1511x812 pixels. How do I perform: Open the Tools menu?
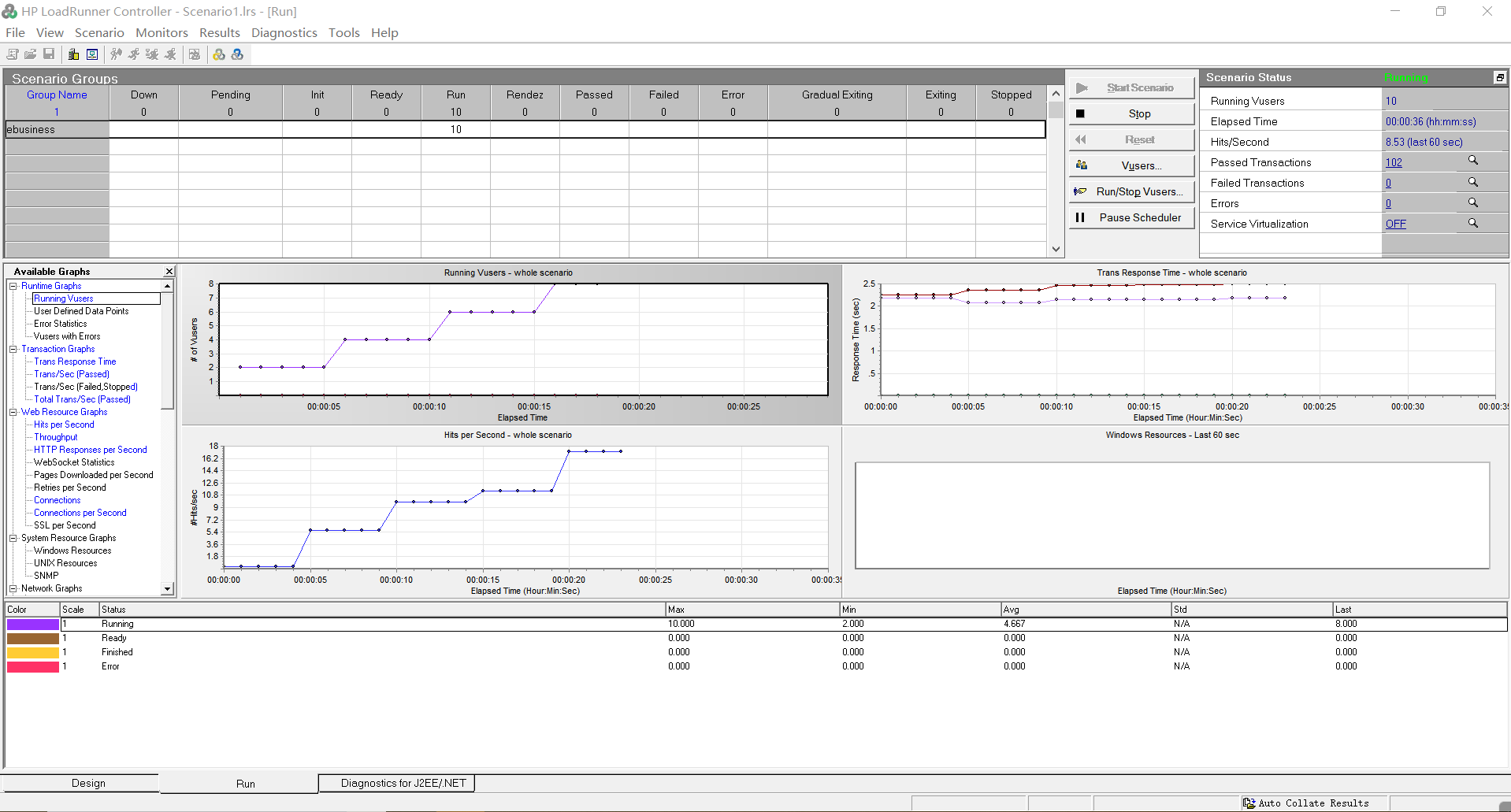[343, 32]
